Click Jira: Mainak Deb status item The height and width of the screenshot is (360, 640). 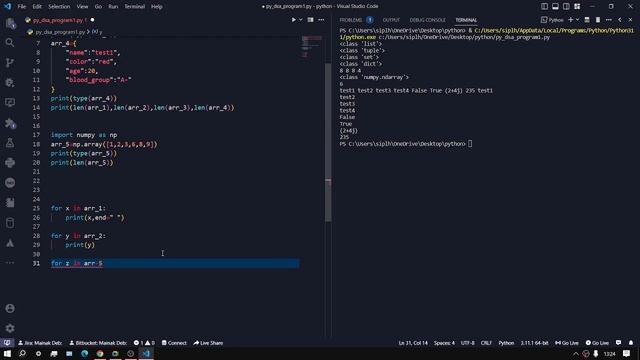click(40, 343)
